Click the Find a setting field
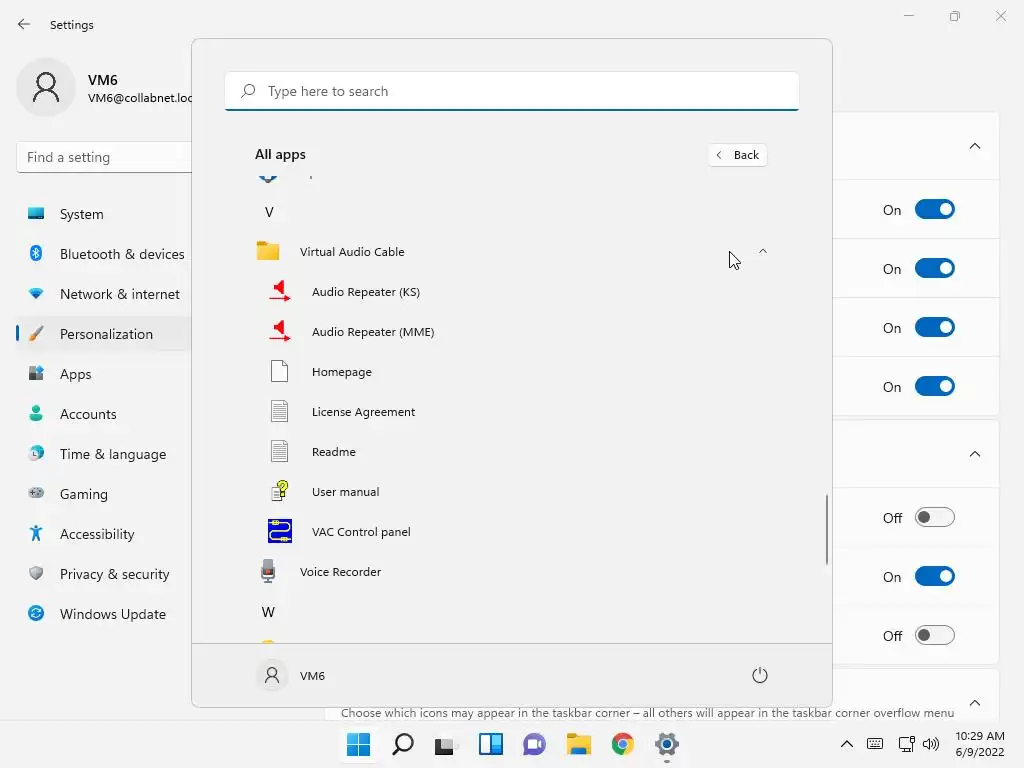1024x768 pixels. pos(104,157)
